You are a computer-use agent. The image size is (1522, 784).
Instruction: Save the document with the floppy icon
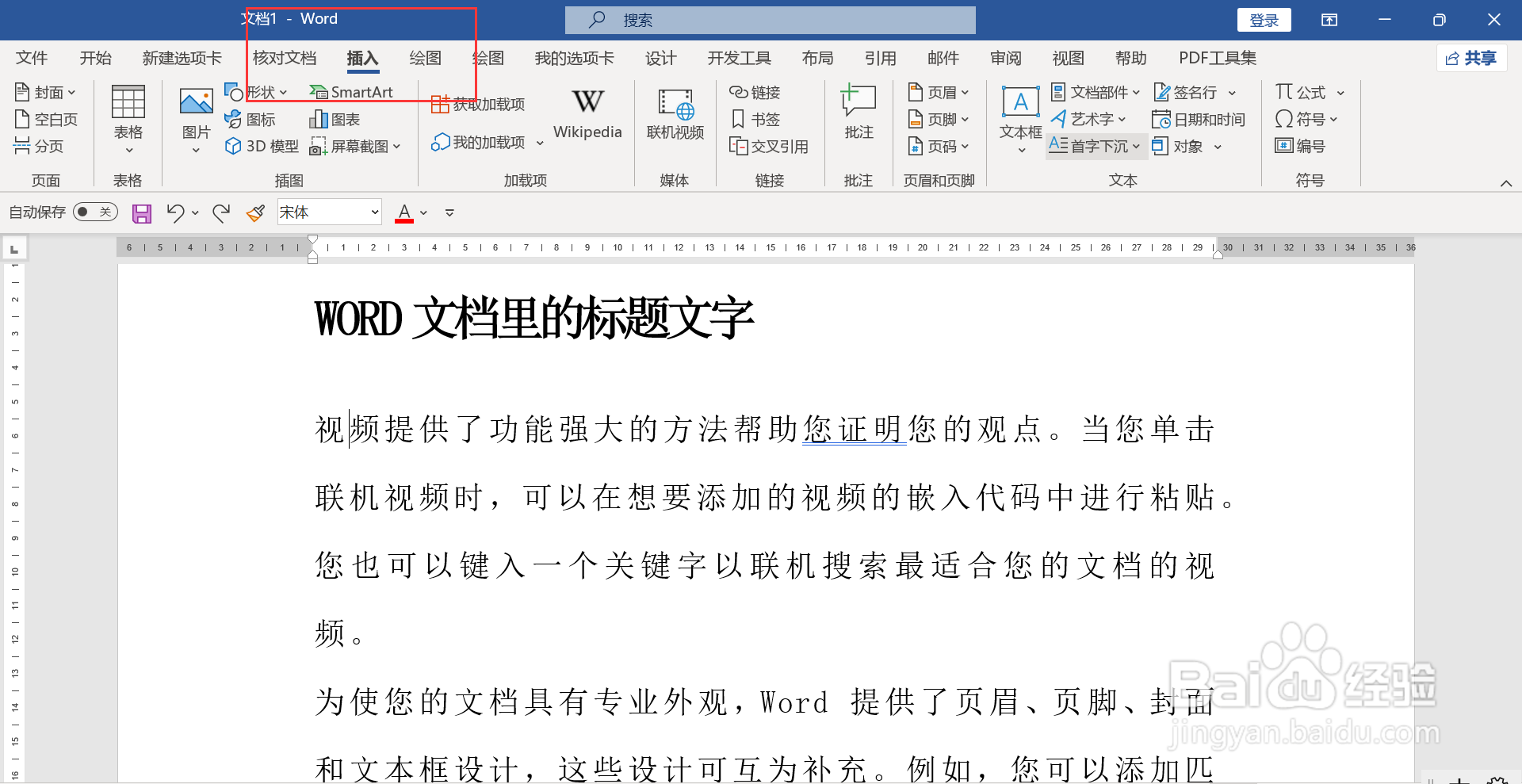[142, 213]
